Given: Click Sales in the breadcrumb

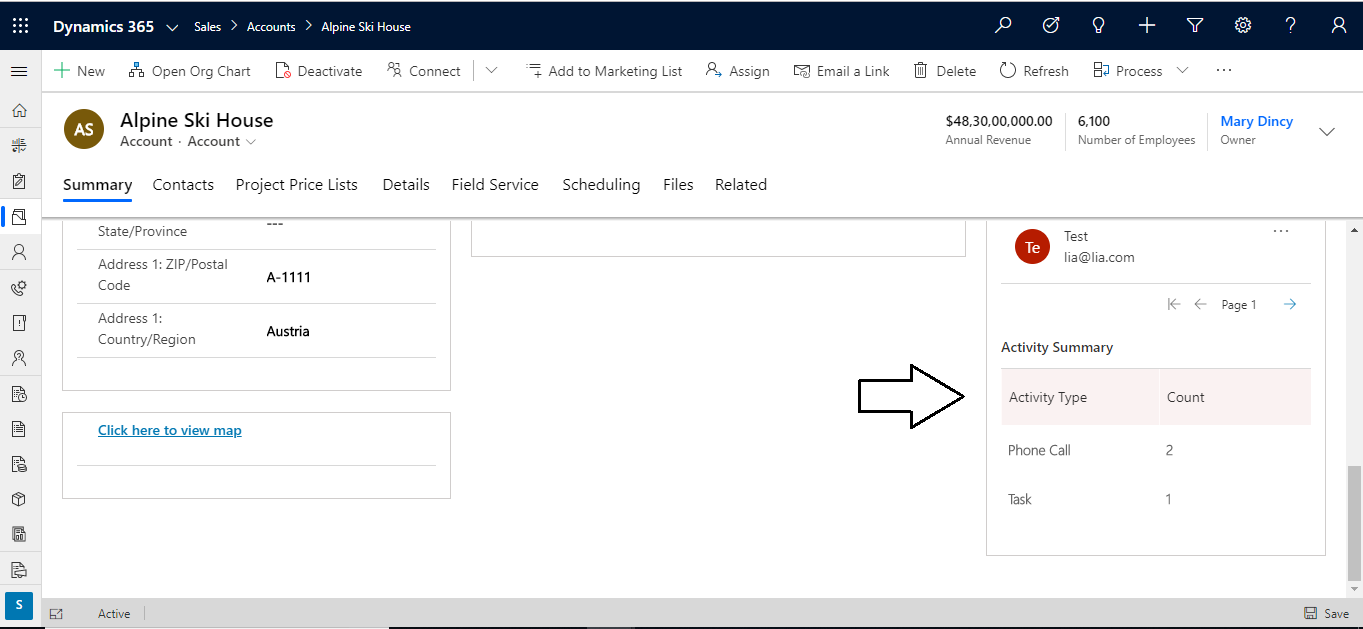Looking at the screenshot, I should pos(207,27).
